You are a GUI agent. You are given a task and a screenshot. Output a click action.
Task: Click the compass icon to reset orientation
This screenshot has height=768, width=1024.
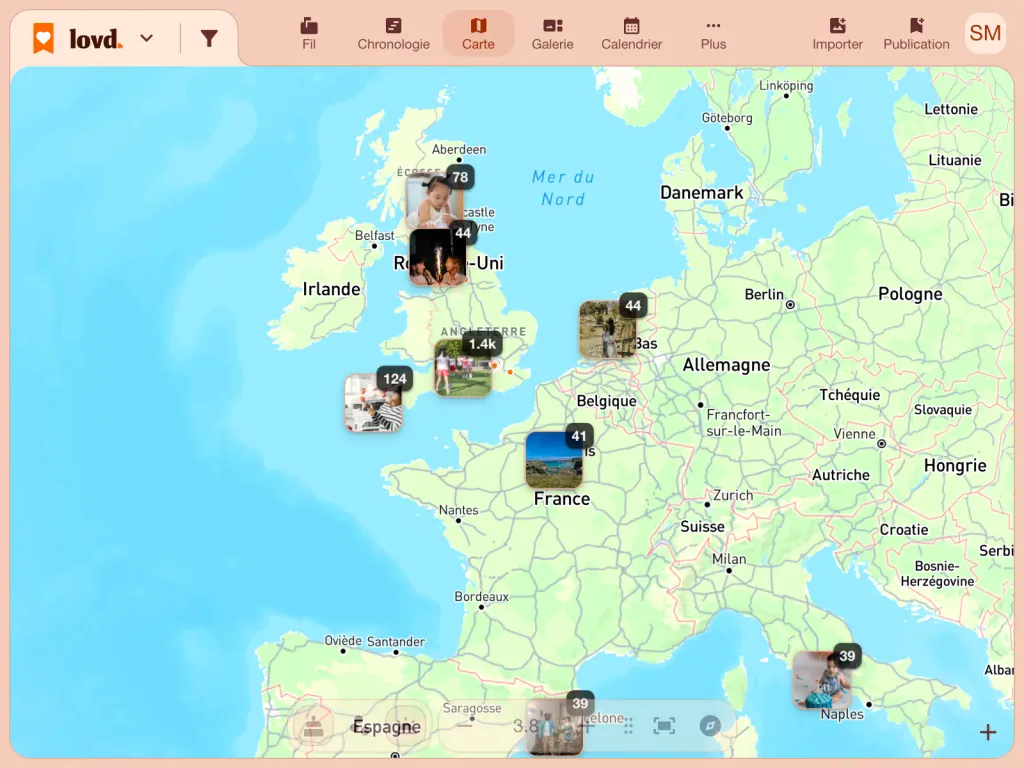click(710, 726)
